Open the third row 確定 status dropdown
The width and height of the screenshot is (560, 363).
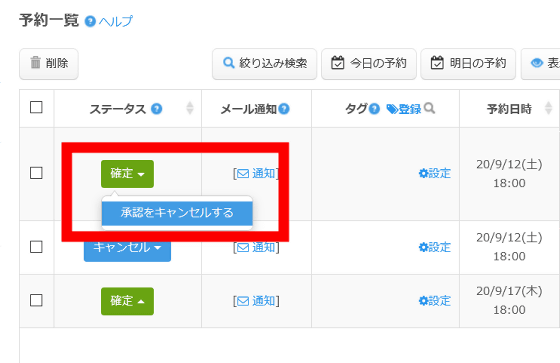tap(128, 301)
